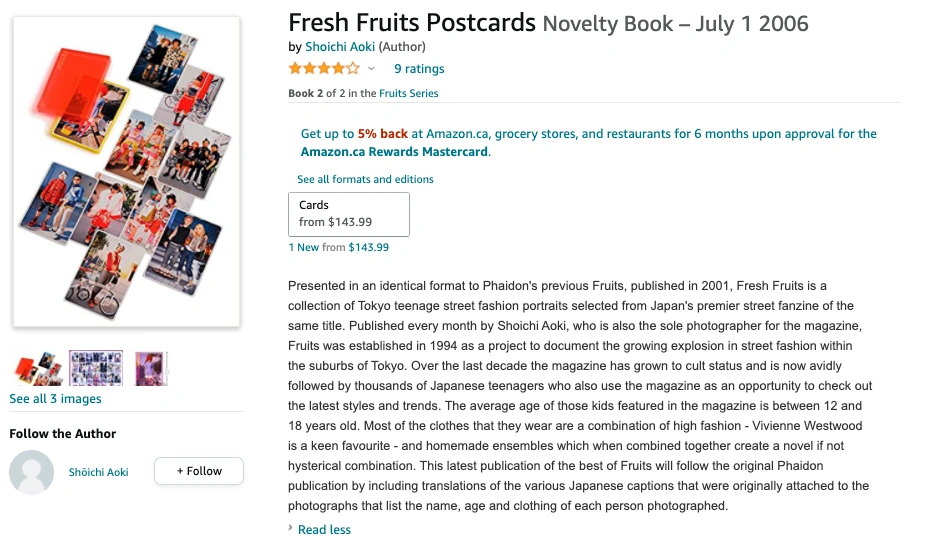Open See all 3 images
Viewport: 925px width, 544px height.
(55, 399)
